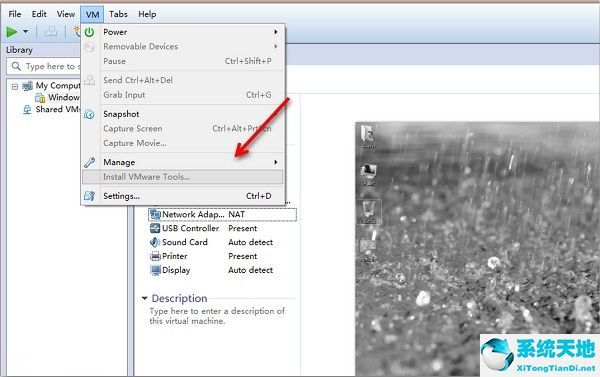
Task: Click the Shared VMs icon
Action: (27, 110)
